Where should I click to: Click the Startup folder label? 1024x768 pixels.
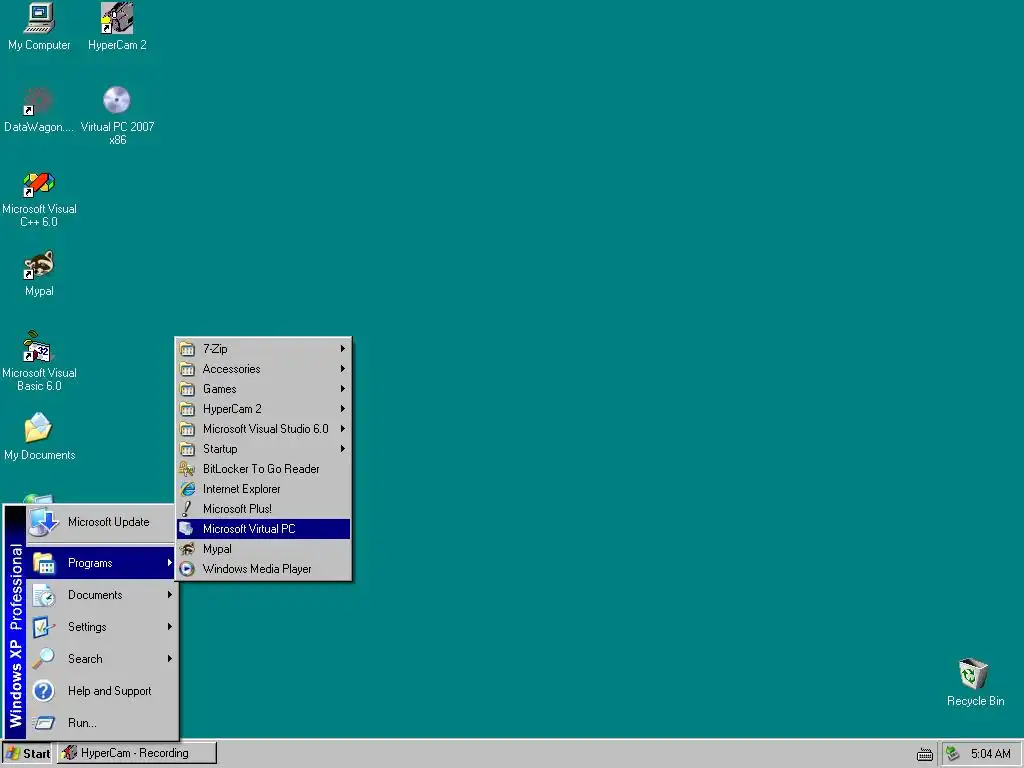(x=220, y=449)
